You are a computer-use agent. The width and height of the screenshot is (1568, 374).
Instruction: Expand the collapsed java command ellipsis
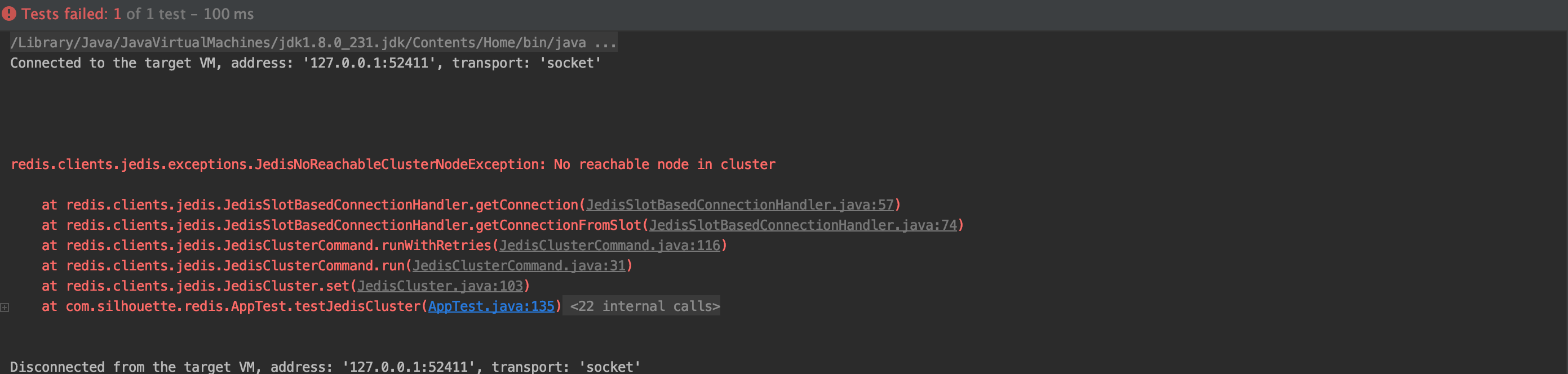coord(605,43)
